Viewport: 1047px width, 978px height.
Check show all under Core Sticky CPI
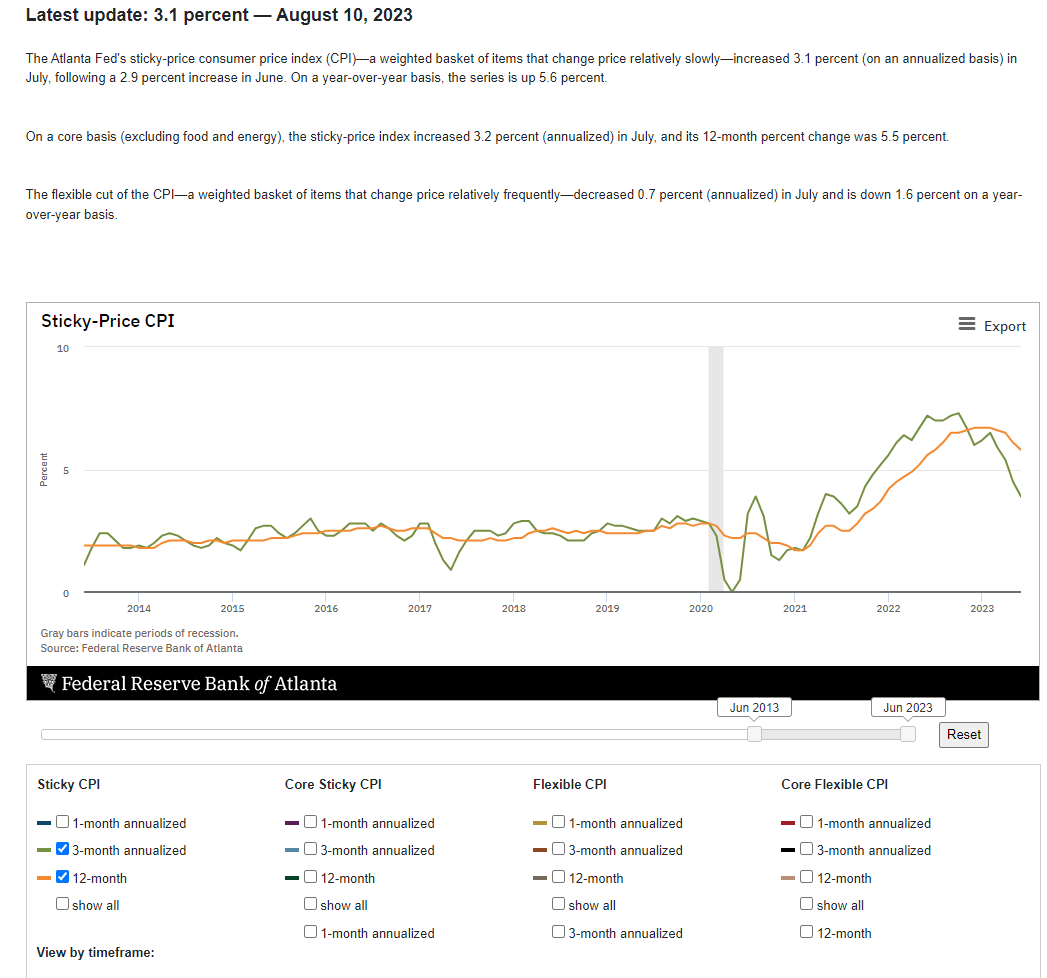pos(310,904)
